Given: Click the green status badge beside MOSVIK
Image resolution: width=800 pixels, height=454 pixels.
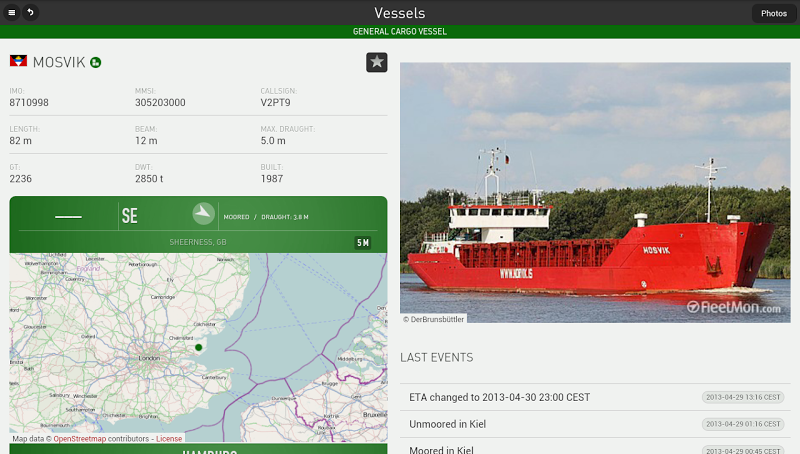Looking at the screenshot, I should tap(95, 62).
